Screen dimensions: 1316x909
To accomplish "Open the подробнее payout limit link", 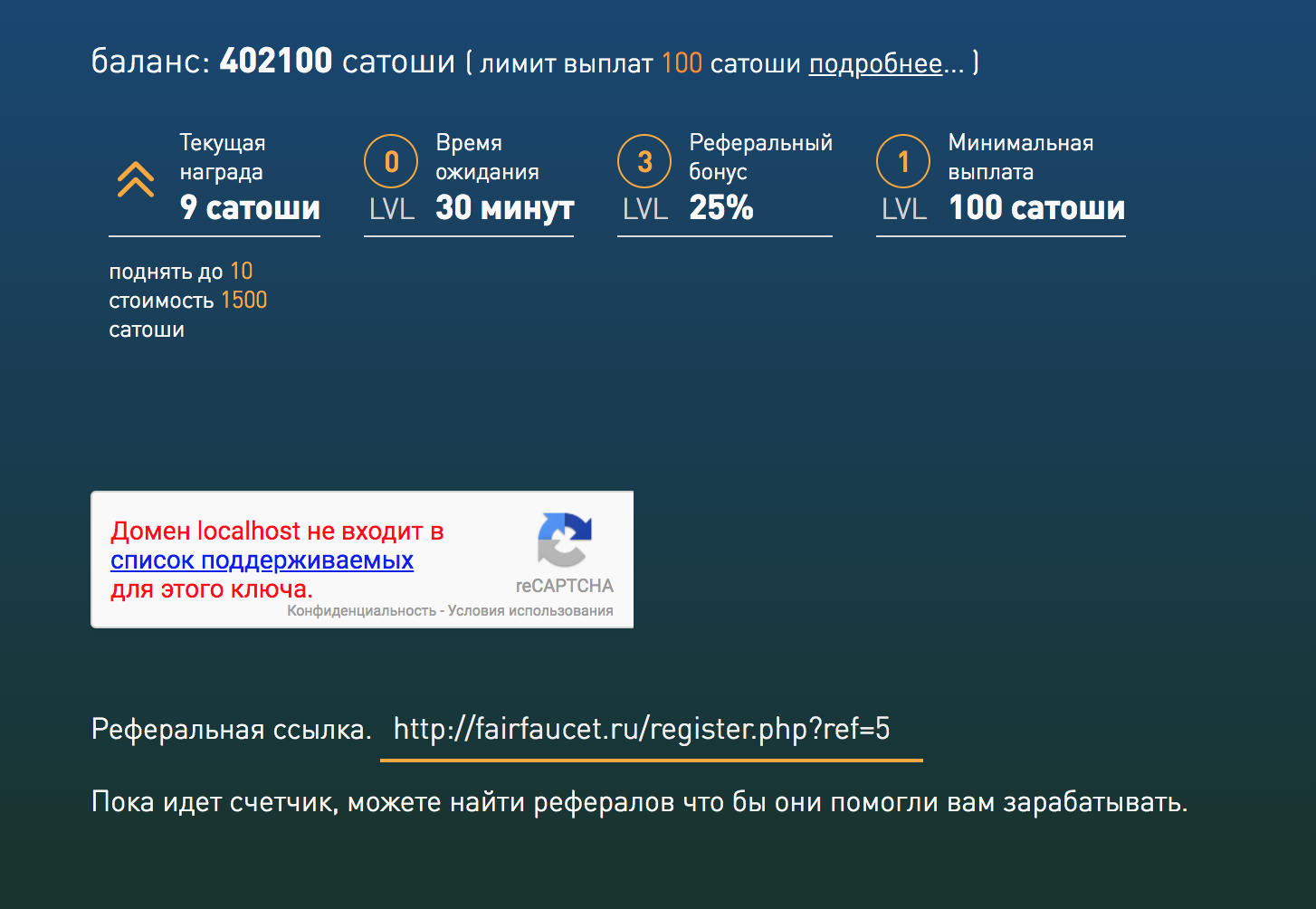I will point(875,63).
